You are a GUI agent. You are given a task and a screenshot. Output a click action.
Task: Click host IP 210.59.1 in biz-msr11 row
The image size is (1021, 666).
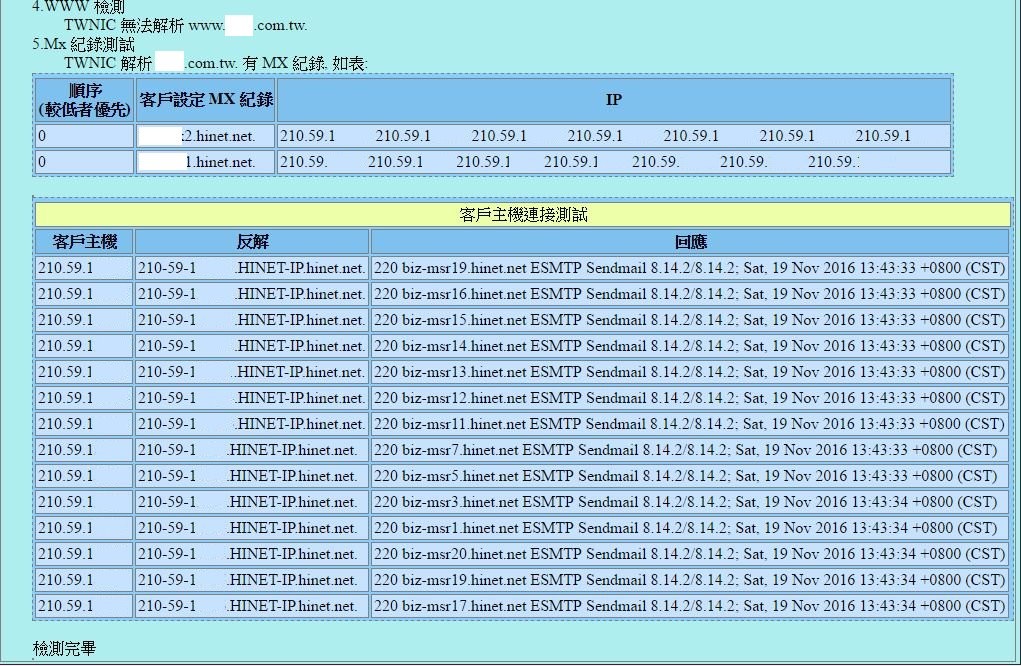[85, 424]
